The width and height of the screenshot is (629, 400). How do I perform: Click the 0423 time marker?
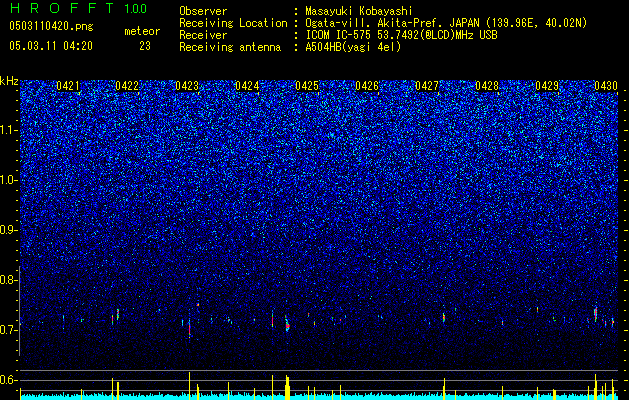187,86
